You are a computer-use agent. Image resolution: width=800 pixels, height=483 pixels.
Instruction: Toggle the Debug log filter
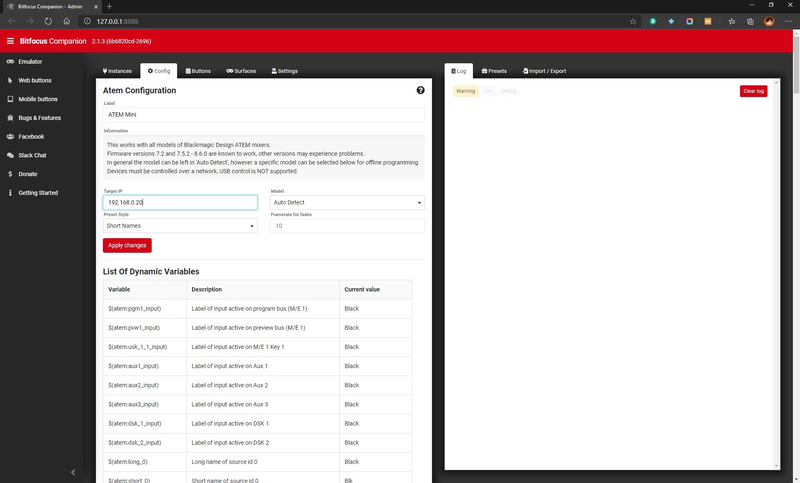tap(508, 91)
